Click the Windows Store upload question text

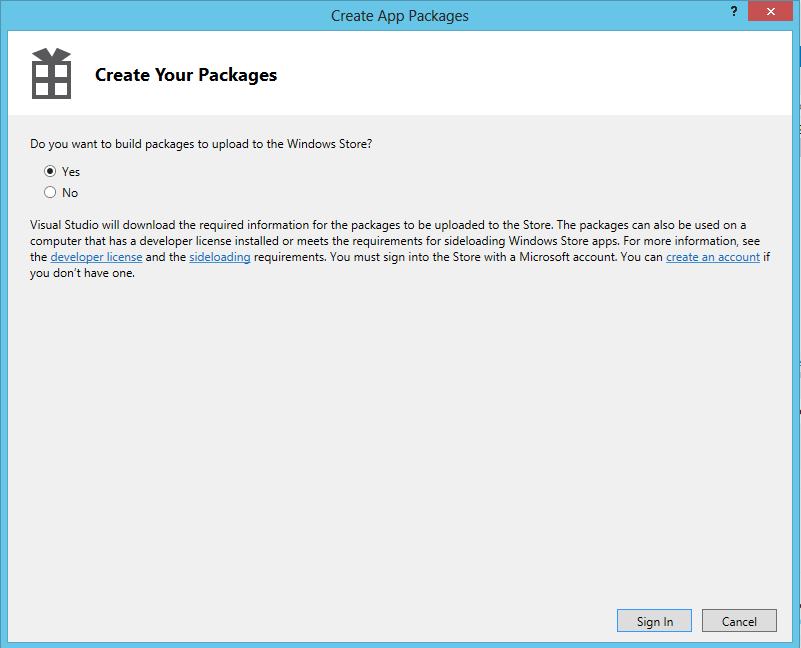[x=201, y=144]
